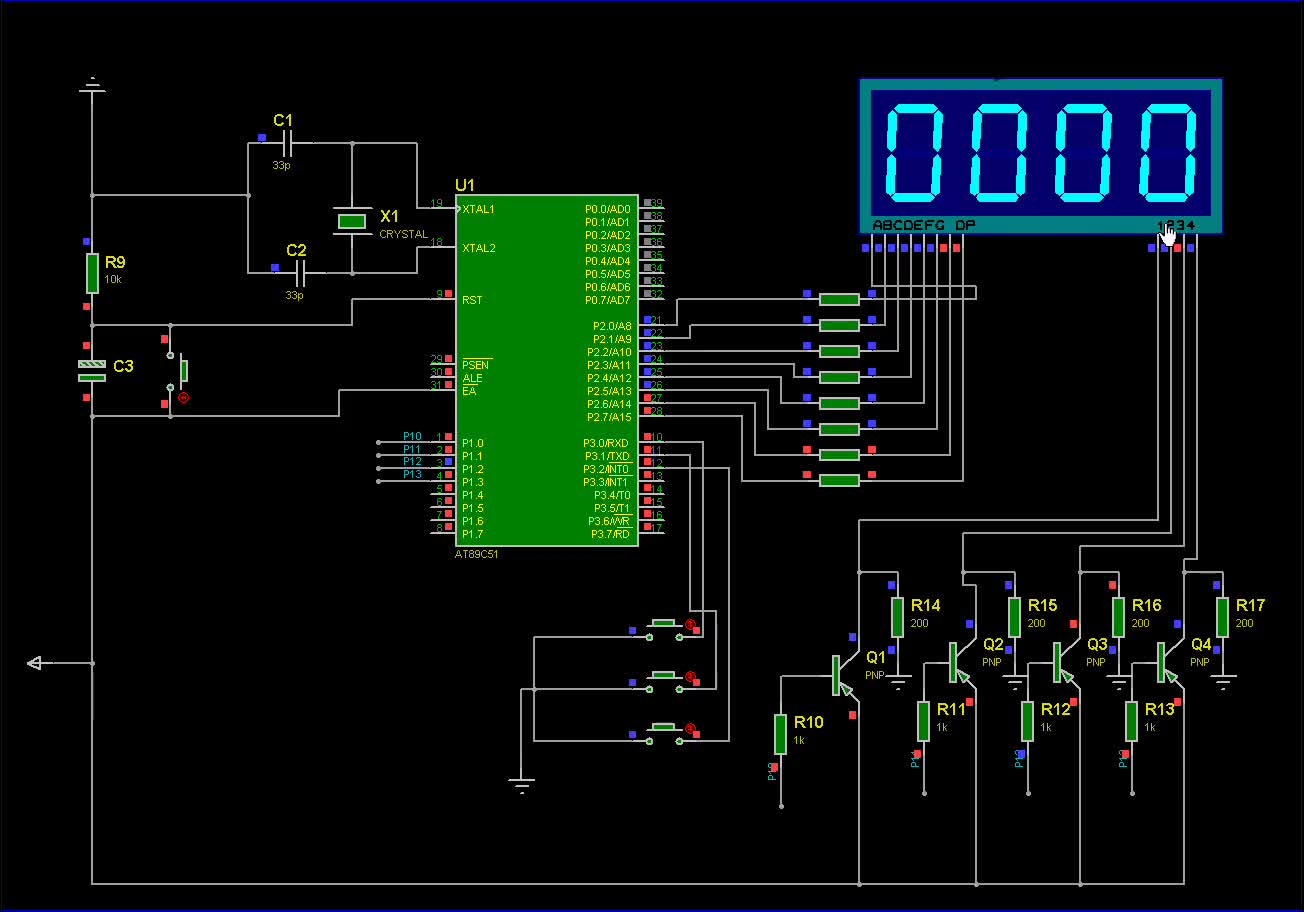Click the XTAL2 pin label

(x=479, y=247)
